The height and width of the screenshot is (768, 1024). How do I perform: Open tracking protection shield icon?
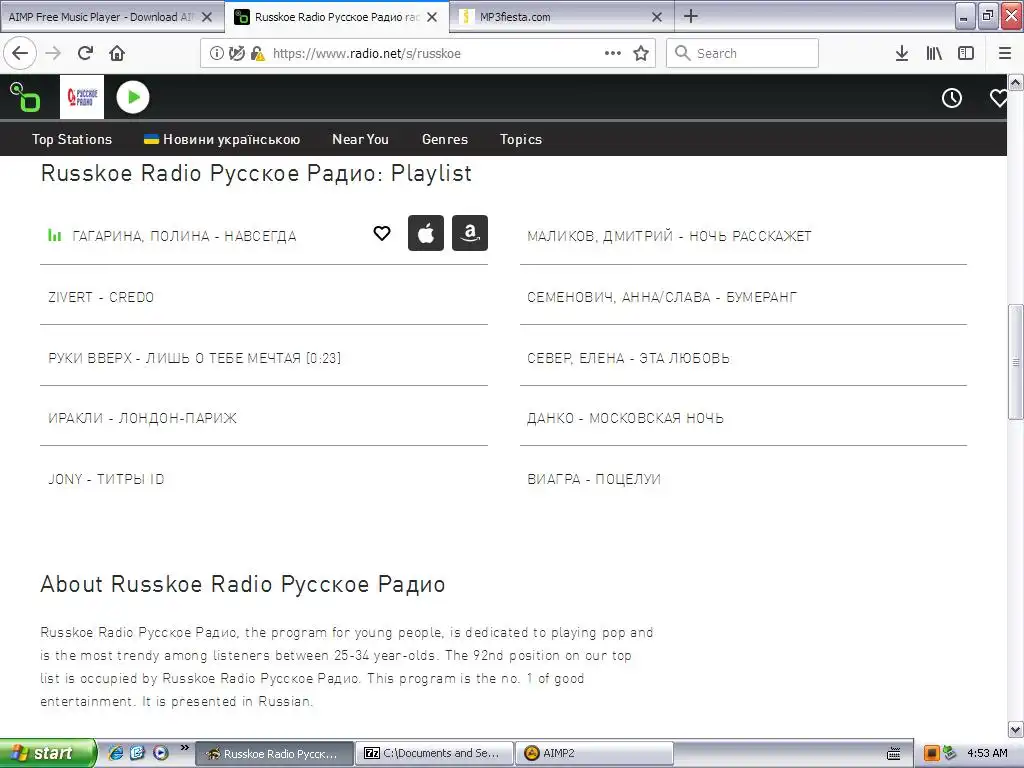coord(236,54)
